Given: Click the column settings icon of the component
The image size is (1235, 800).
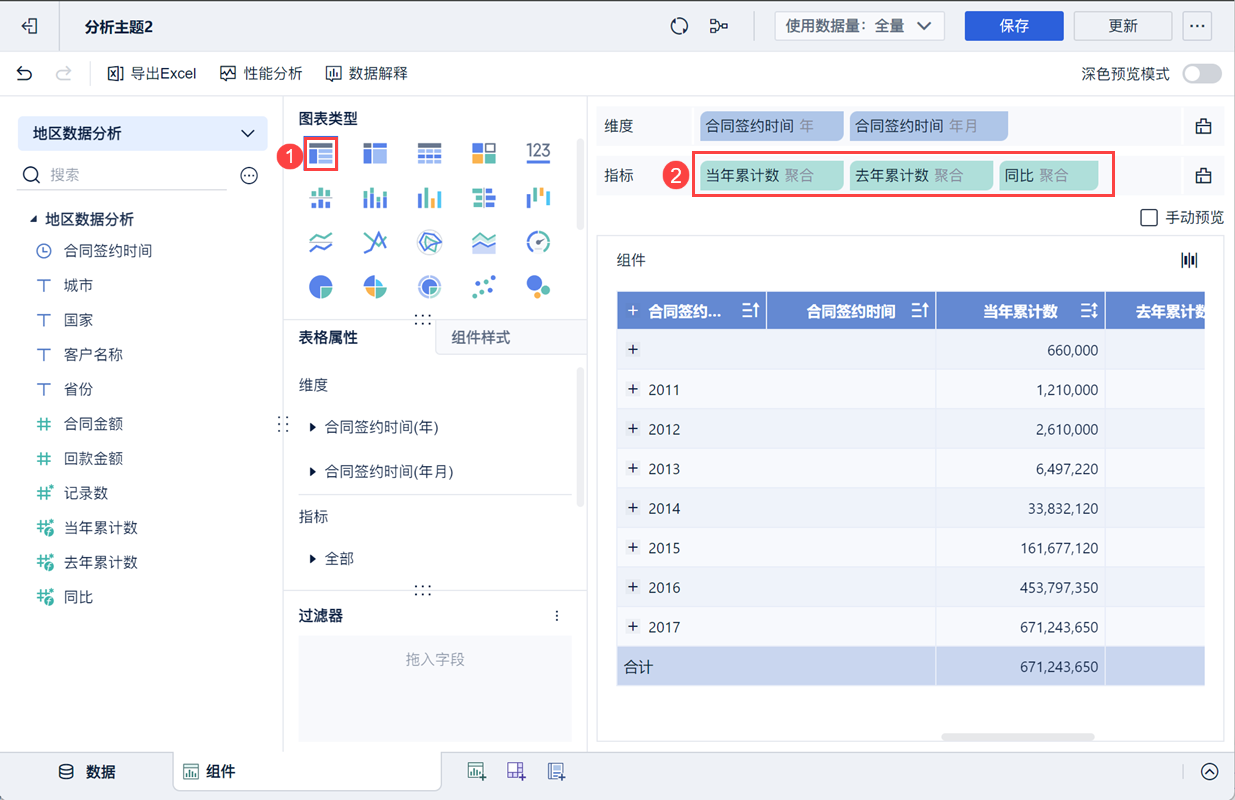Looking at the screenshot, I should [1189, 260].
